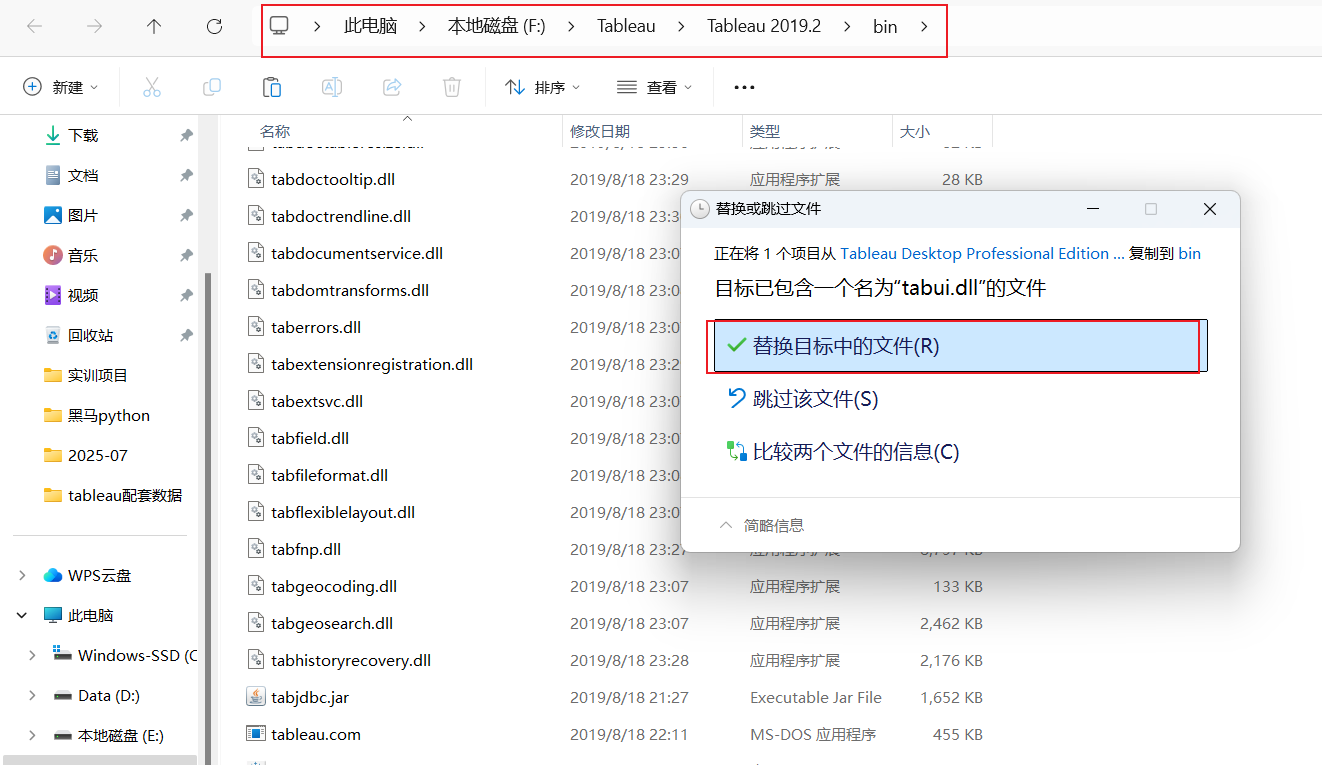
Task: Click 此电脑 in the address path
Action: (x=370, y=27)
